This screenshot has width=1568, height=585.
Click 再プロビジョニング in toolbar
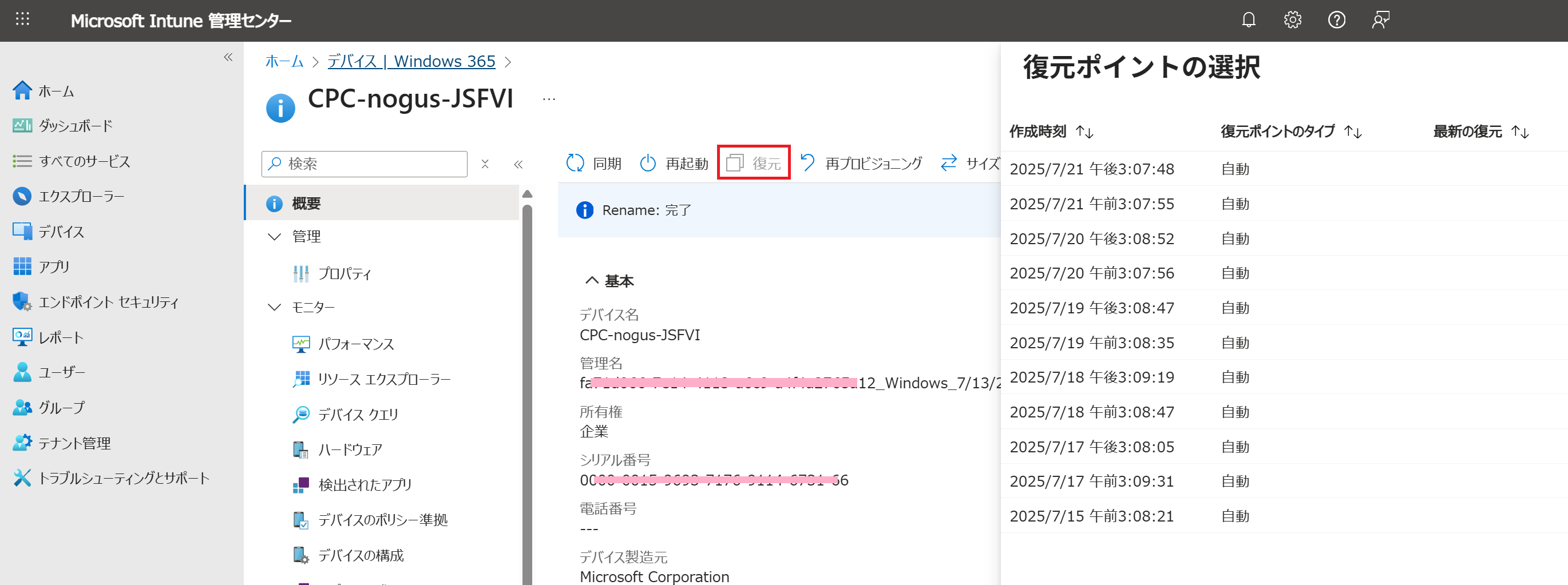pos(861,163)
